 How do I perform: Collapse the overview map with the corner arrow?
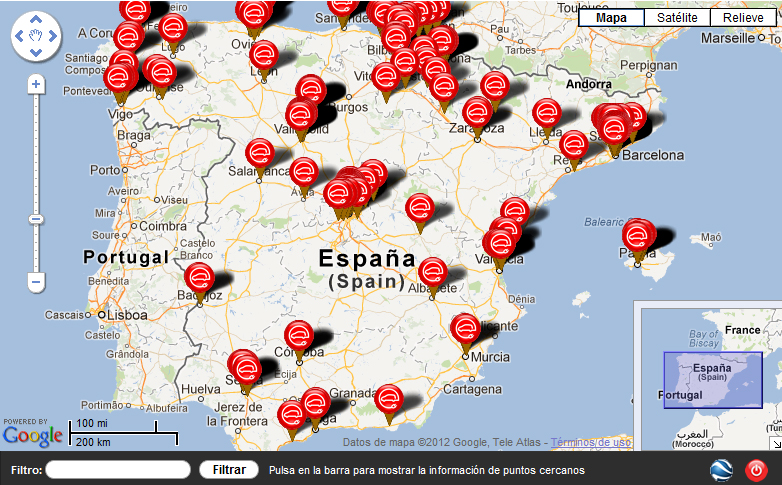pyautogui.click(x=777, y=443)
